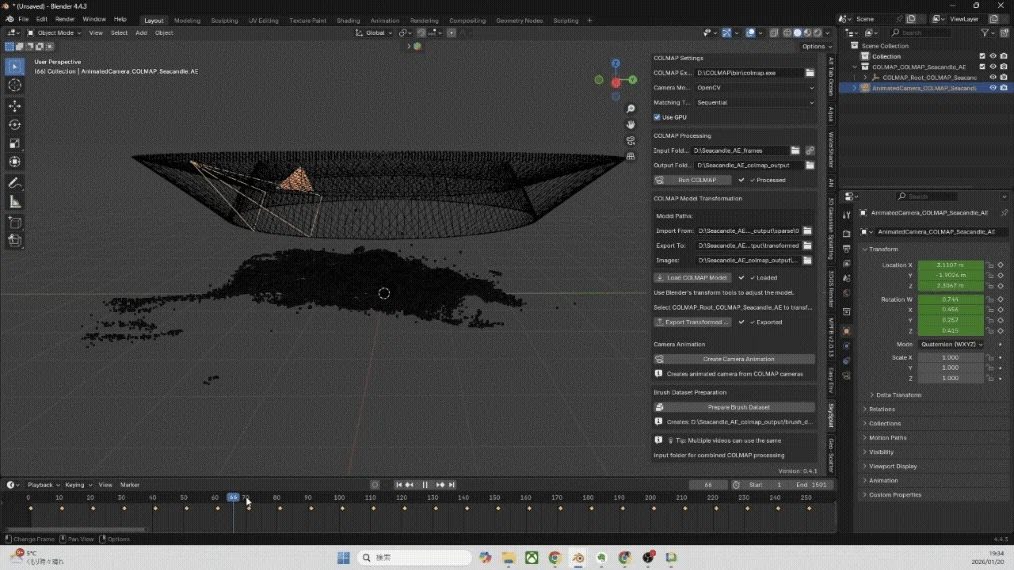Toggle camera view icon in viewport
Viewport: 1014px width, 570px height.
[x=631, y=140]
